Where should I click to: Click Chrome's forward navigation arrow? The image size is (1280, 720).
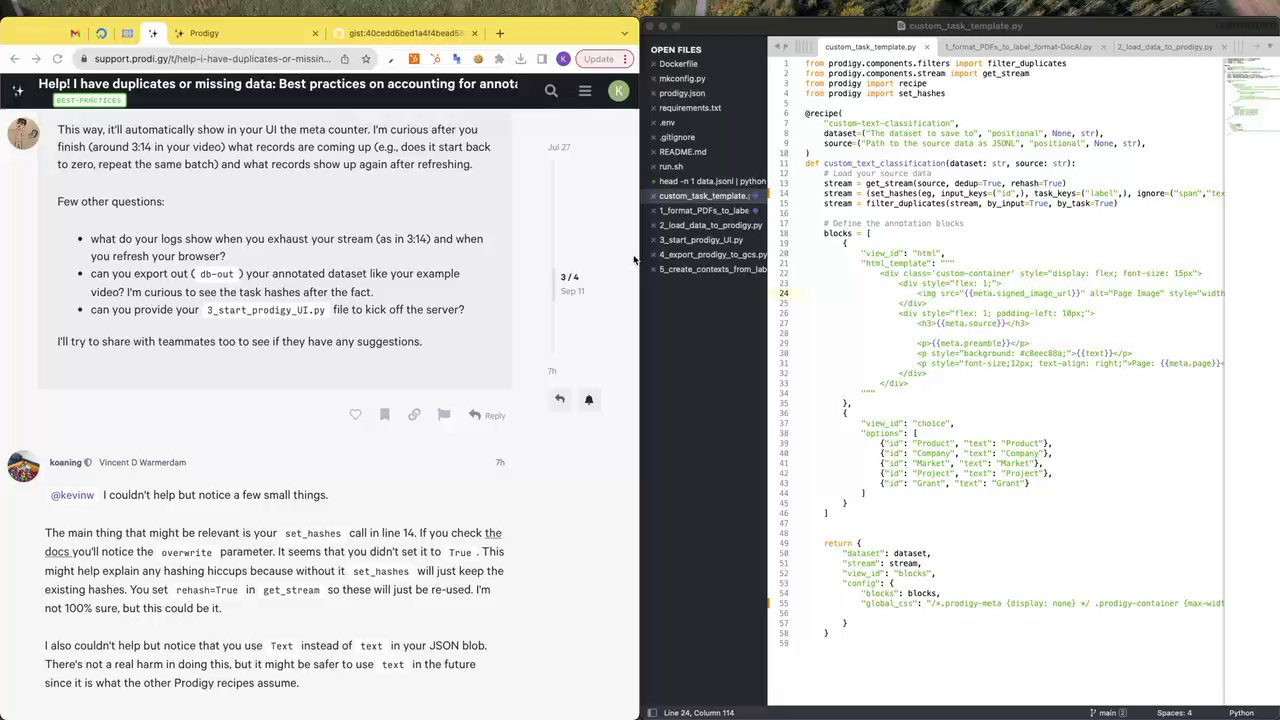37,59
